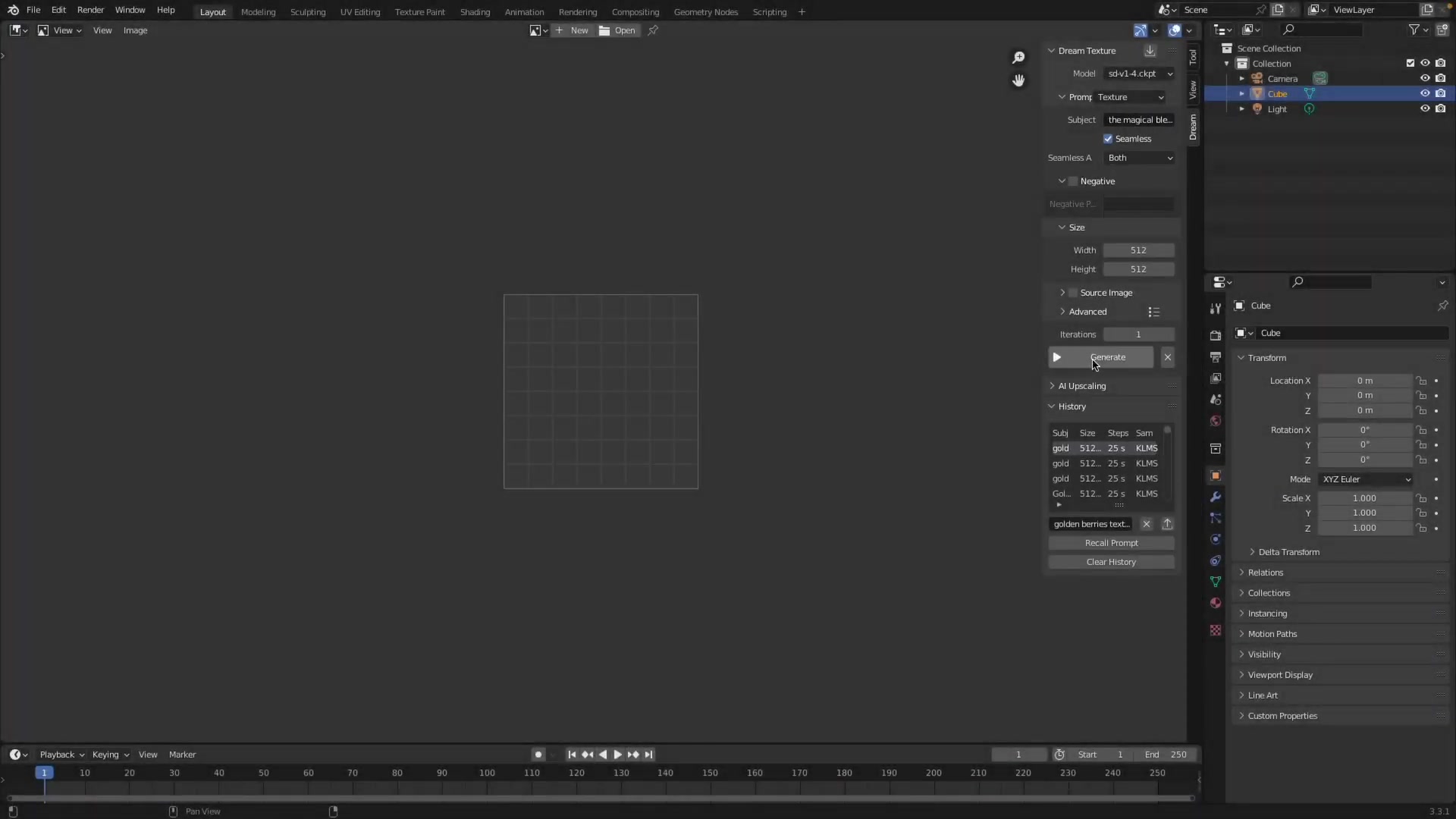Screen dimensions: 1456x819
Task: Expand the AI Upscaling panel
Action: tap(1082, 386)
